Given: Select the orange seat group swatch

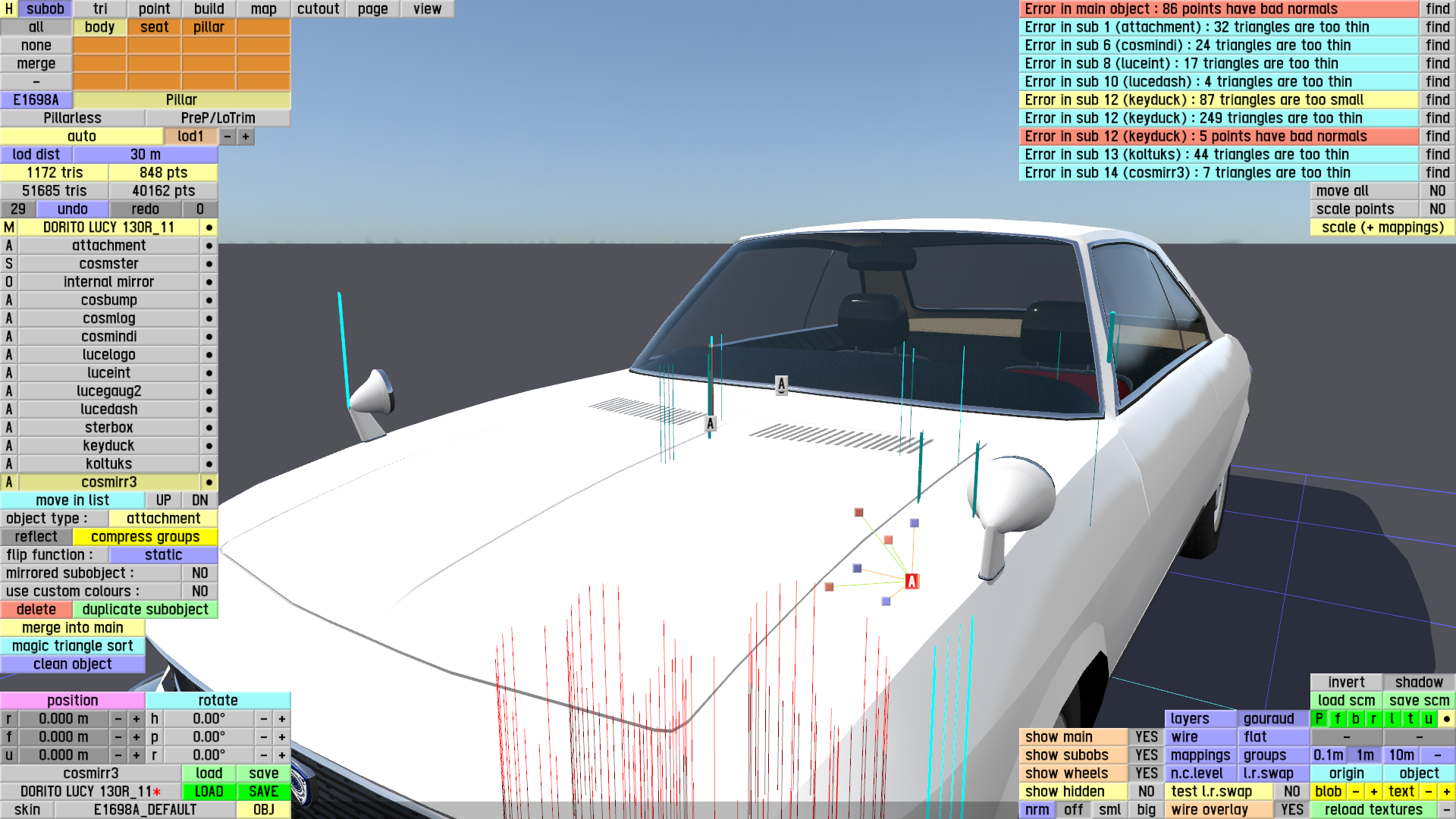Looking at the screenshot, I should [154, 27].
